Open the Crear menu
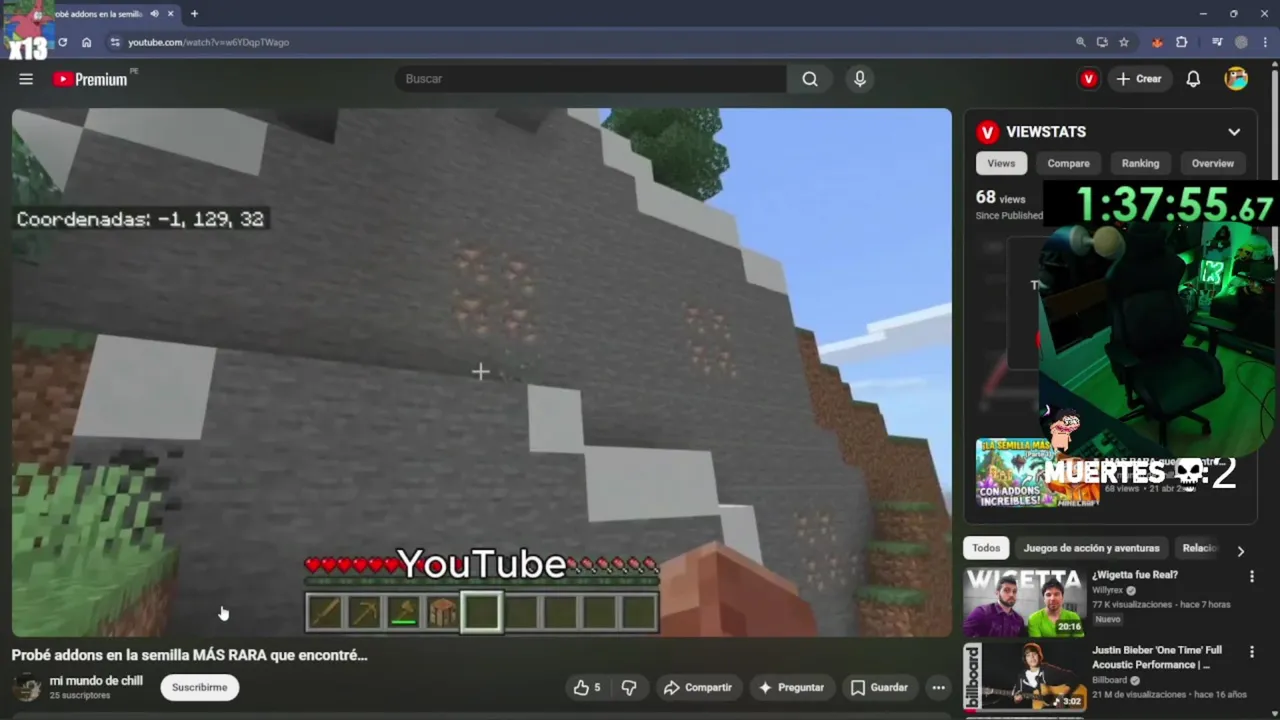 click(1139, 79)
